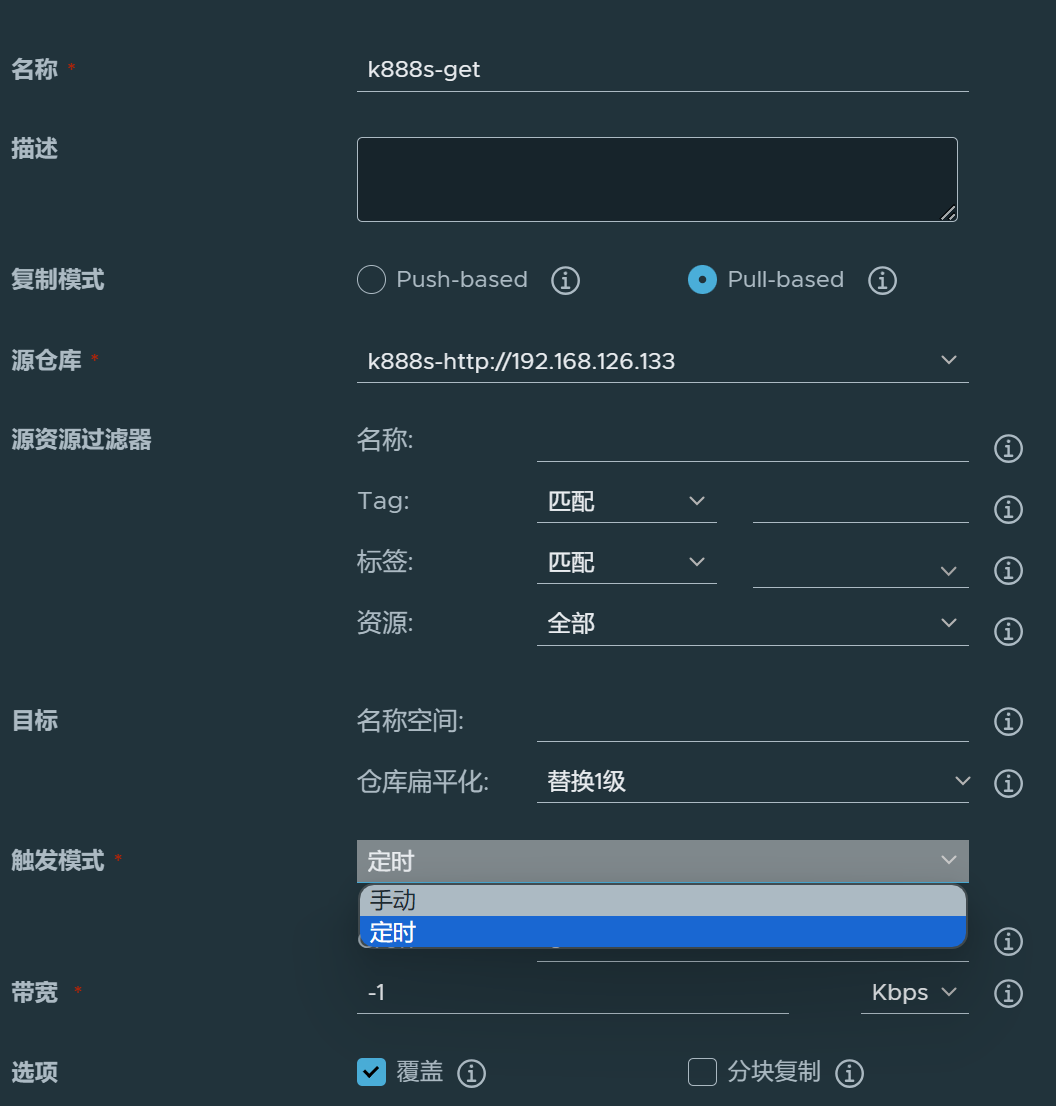Click info icon for the 名称 filter
Image resolution: width=1056 pixels, height=1106 pixels.
point(1008,449)
